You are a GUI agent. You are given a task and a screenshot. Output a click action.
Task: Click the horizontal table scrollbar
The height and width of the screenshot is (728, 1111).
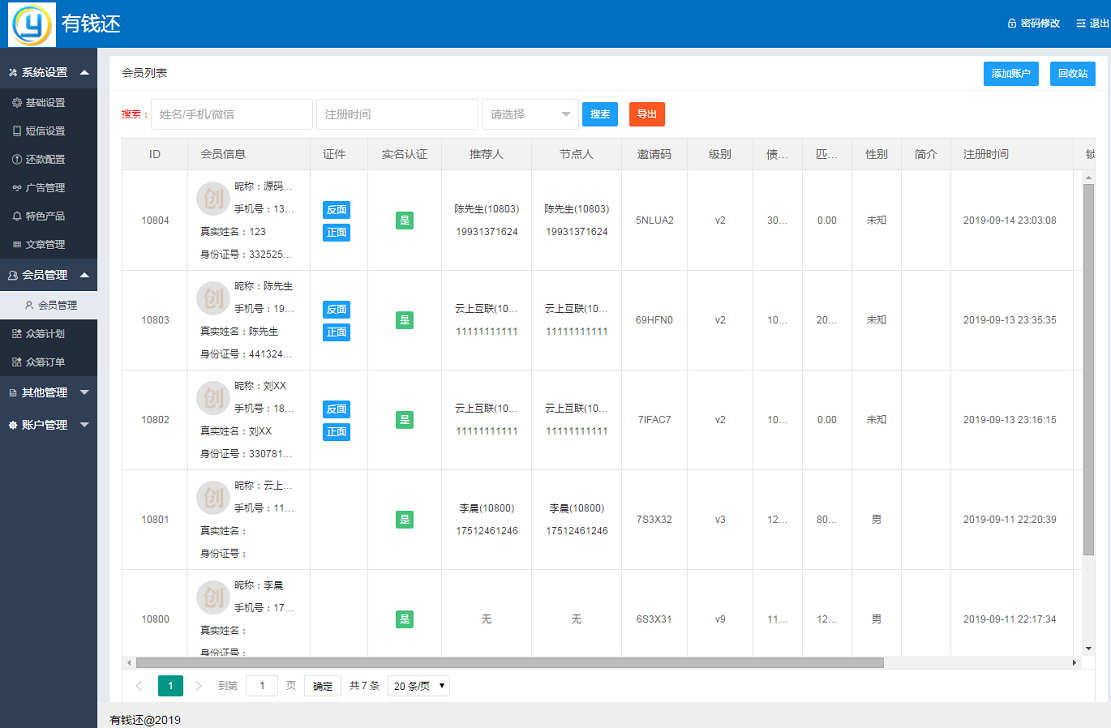pyautogui.click(x=510, y=662)
